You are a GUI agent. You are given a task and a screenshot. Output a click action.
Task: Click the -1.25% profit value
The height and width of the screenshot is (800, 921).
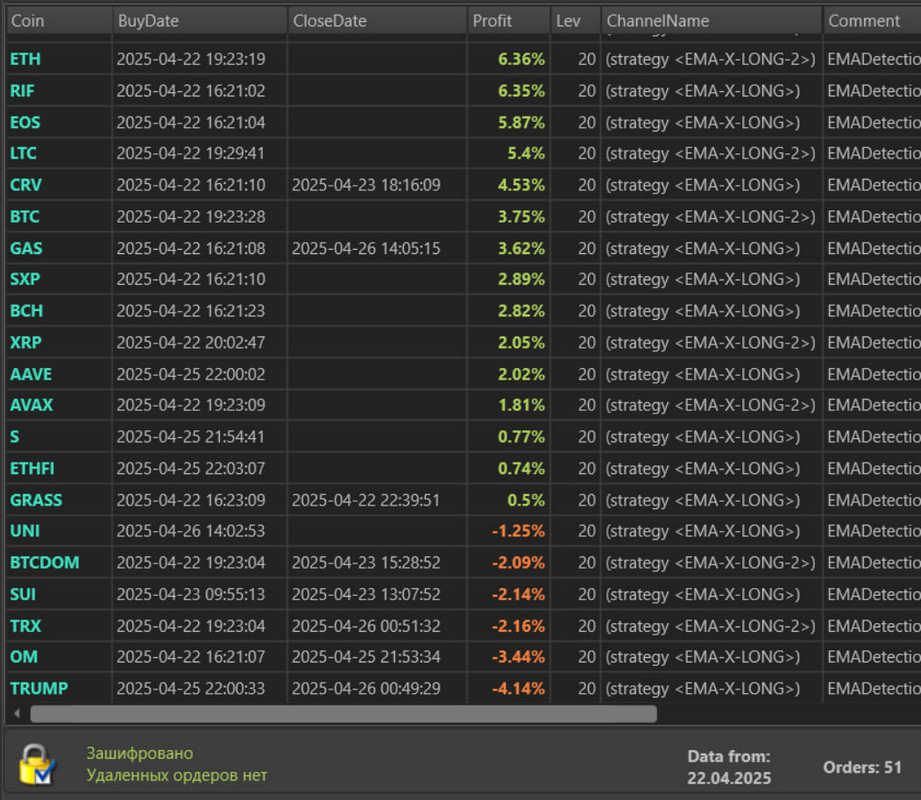click(518, 531)
